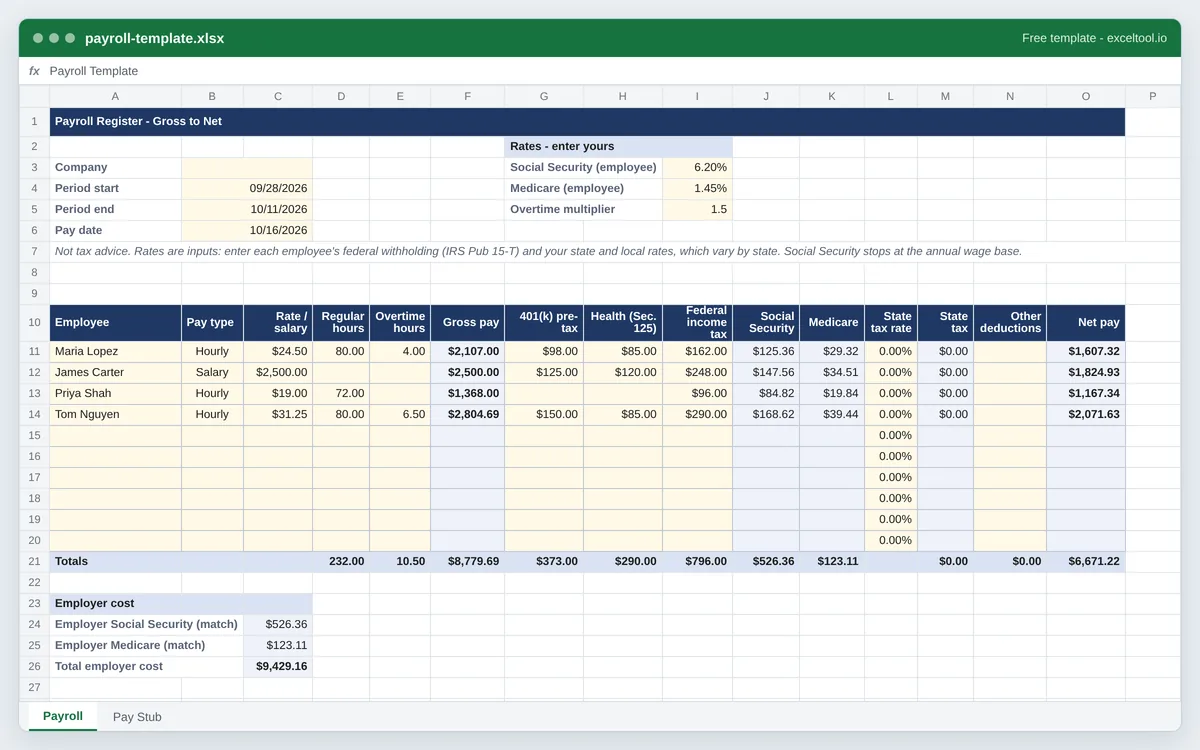1200x750 pixels.
Task: Click the Employee column heading
Action: pos(115,322)
